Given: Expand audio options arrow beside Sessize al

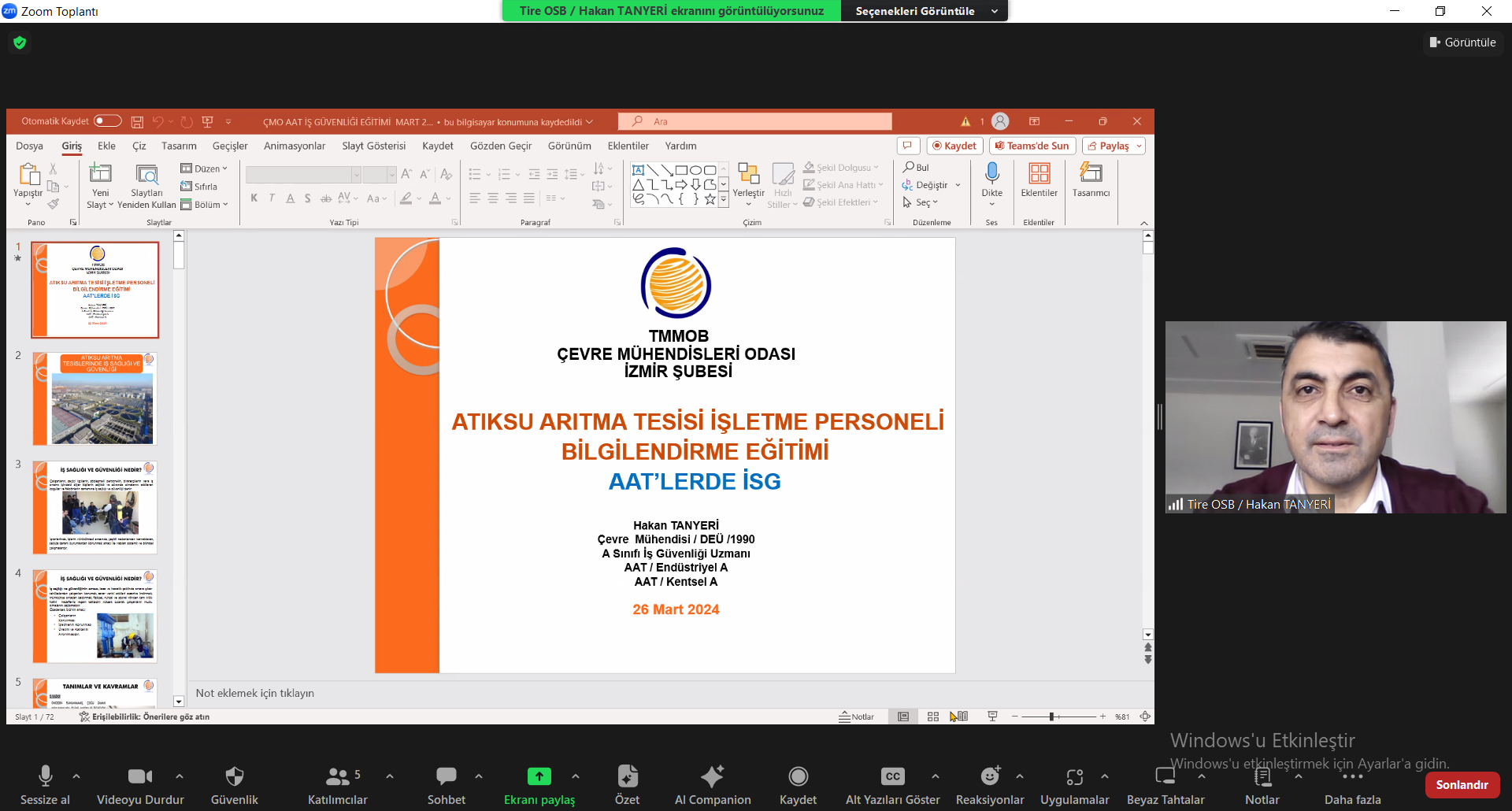Looking at the screenshot, I should 76,776.
